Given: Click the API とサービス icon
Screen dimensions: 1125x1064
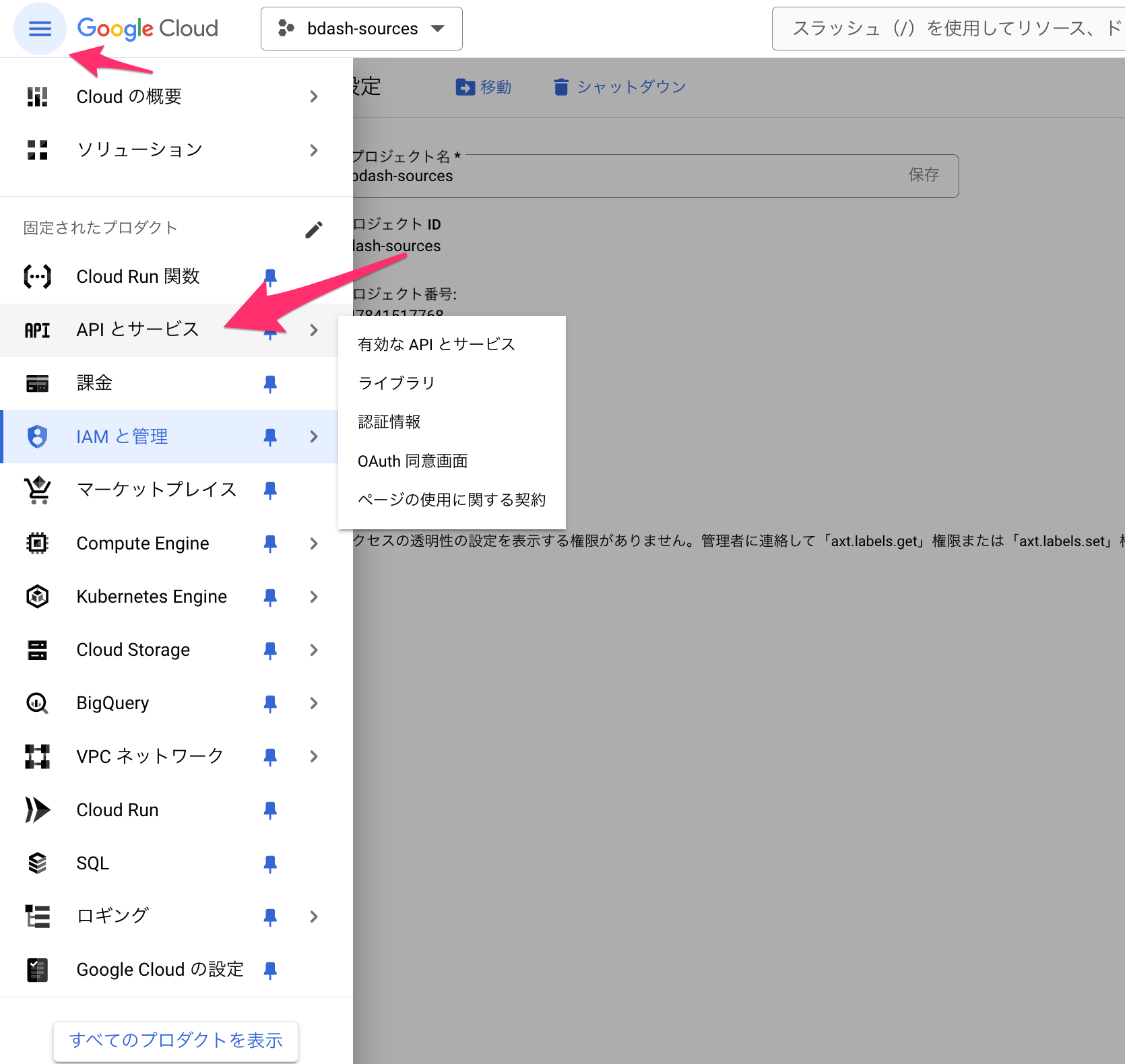Looking at the screenshot, I should pos(37,330).
